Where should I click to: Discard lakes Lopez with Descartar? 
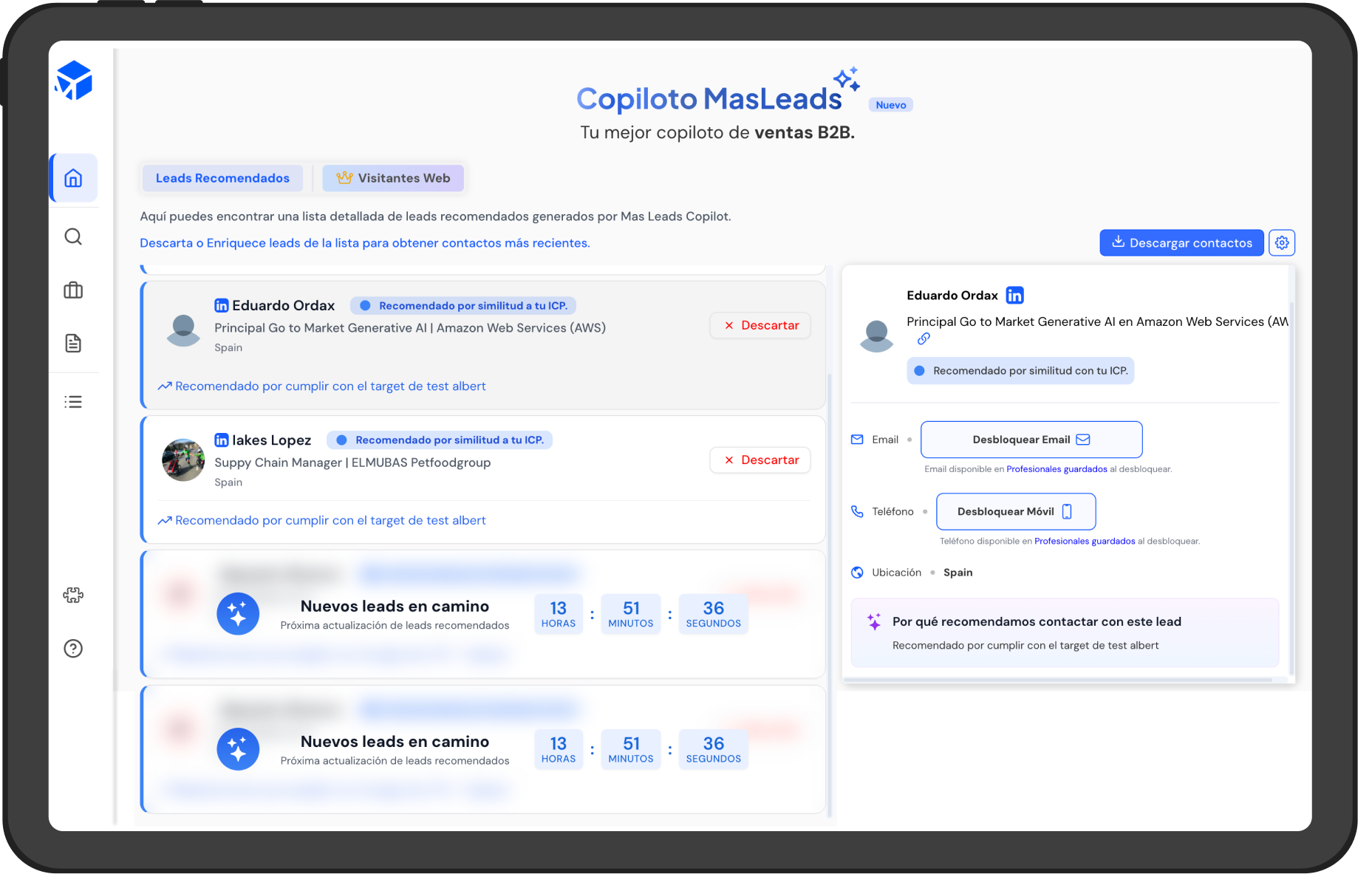[760, 460]
